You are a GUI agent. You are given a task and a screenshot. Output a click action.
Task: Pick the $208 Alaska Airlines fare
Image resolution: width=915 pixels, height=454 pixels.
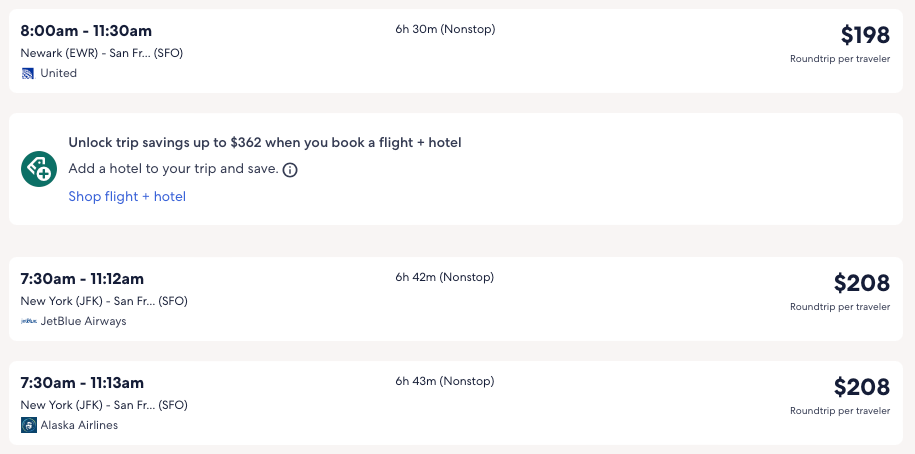click(861, 387)
